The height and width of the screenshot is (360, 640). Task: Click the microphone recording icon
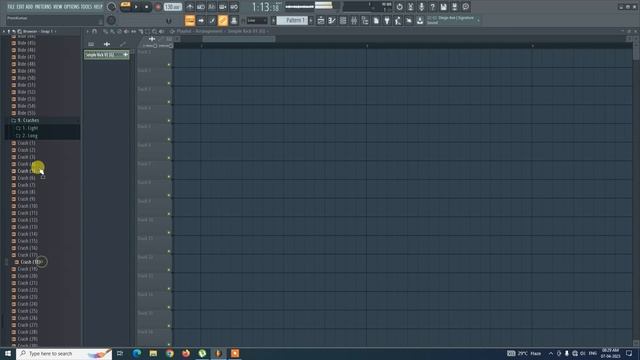pyautogui.click(x=422, y=7)
